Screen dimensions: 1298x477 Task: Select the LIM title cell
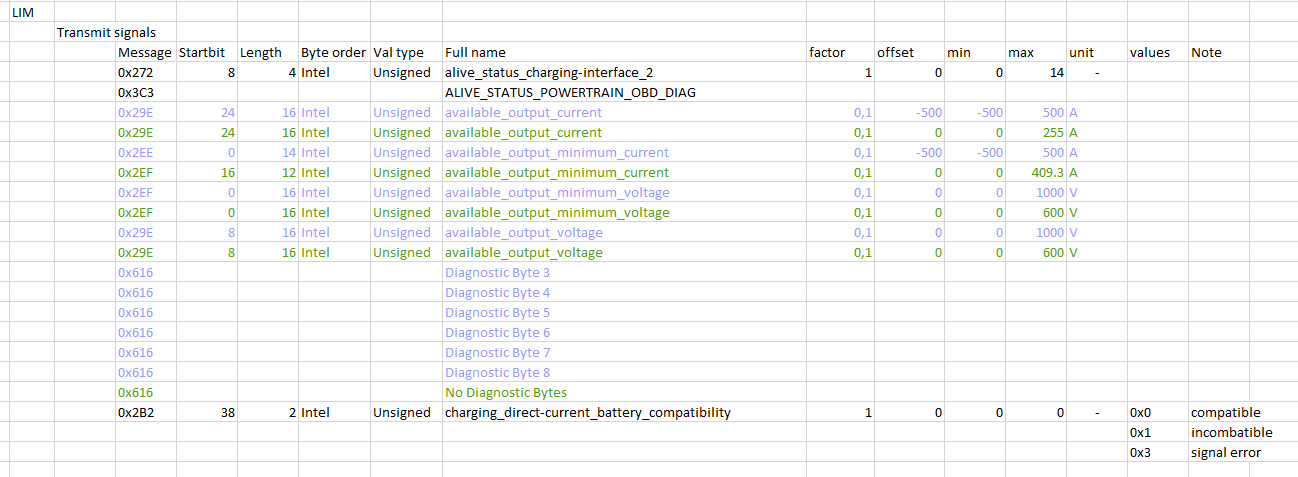(x=23, y=12)
